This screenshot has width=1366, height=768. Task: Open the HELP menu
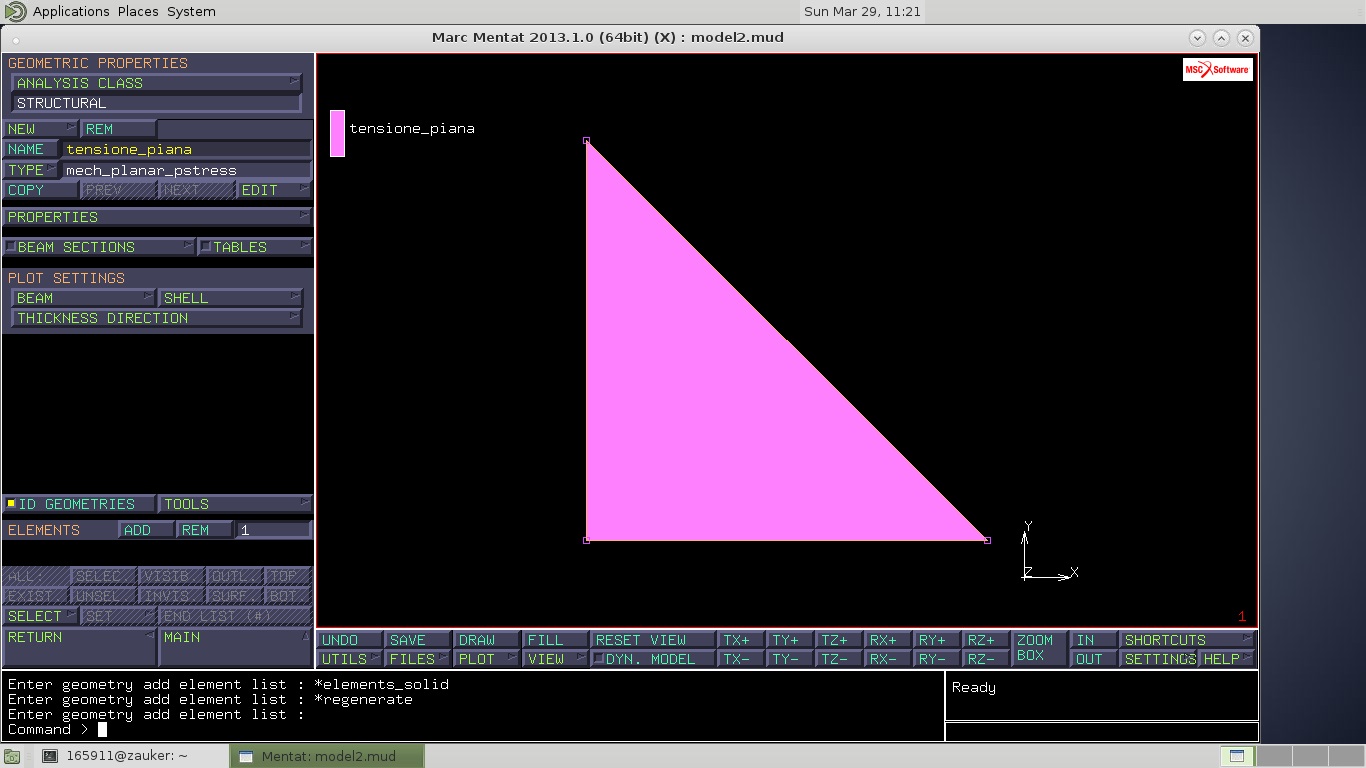click(x=1227, y=659)
